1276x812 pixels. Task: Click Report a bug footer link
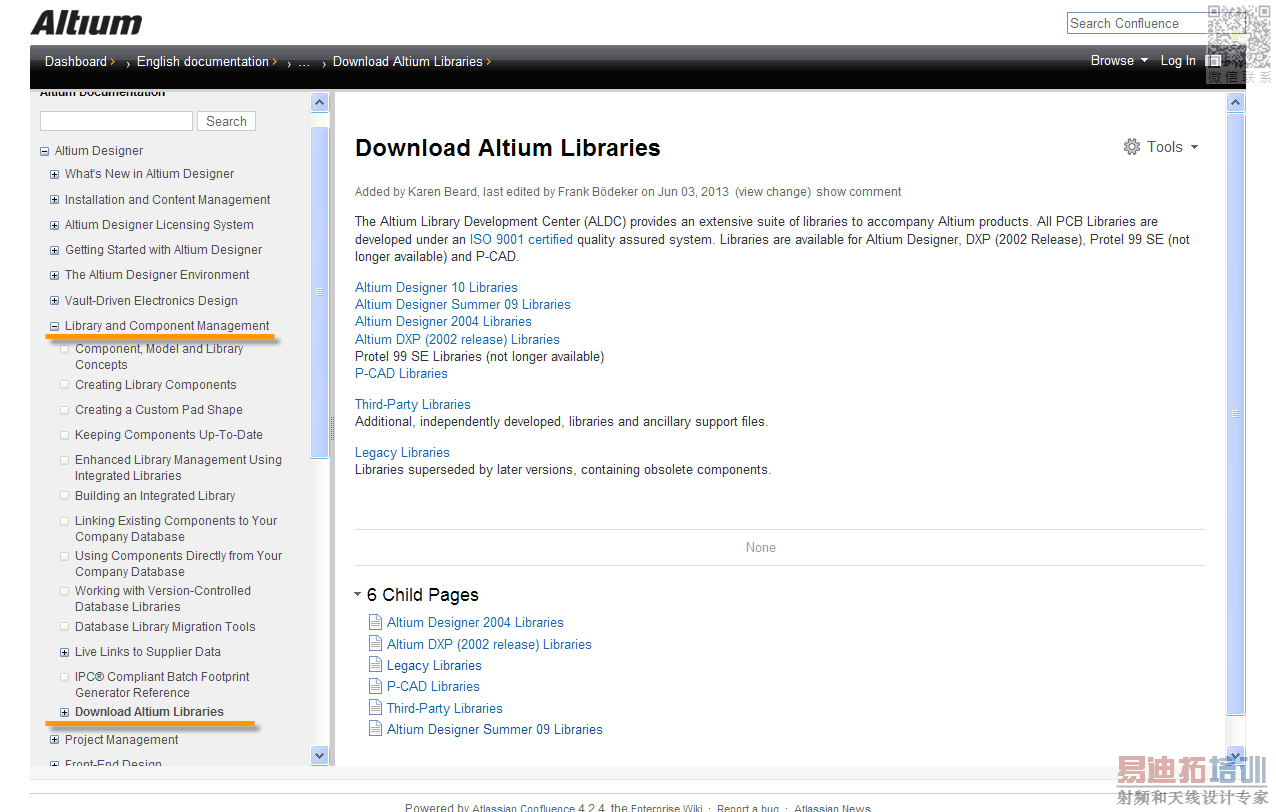click(748, 808)
